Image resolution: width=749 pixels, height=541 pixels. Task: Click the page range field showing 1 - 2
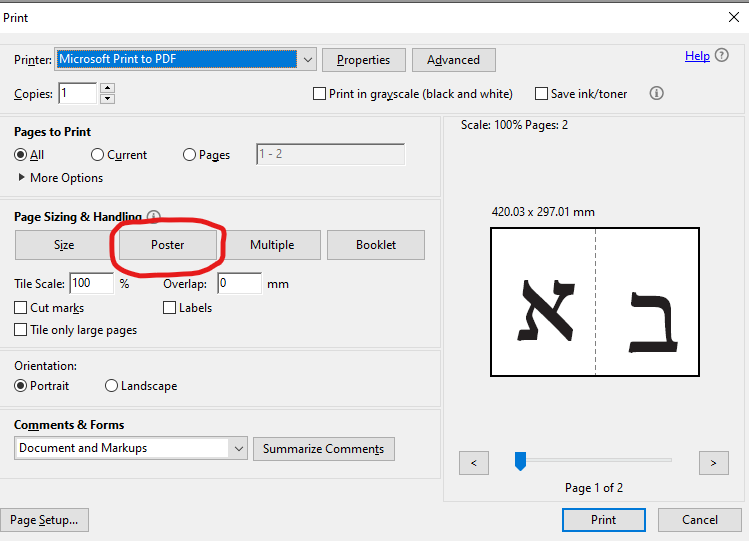pyautogui.click(x=331, y=154)
